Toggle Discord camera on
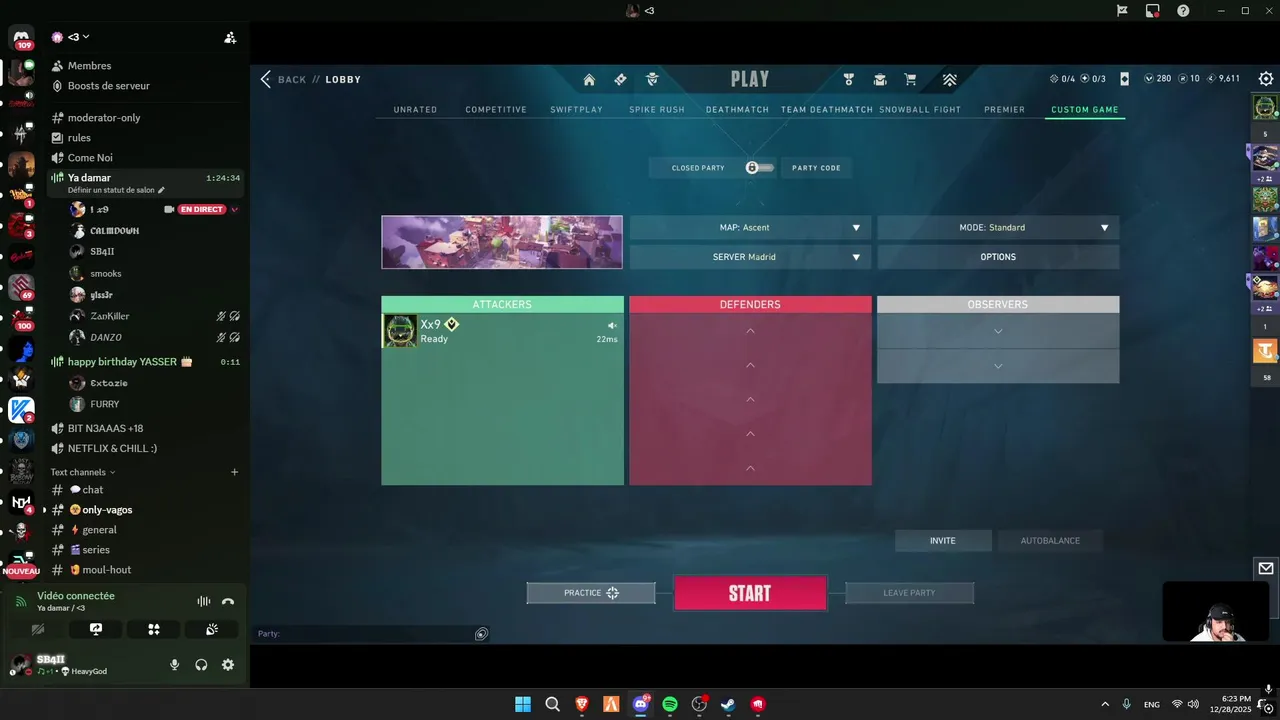Image resolution: width=1280 pixels, height=720 pixels. [x=38, y=629]
